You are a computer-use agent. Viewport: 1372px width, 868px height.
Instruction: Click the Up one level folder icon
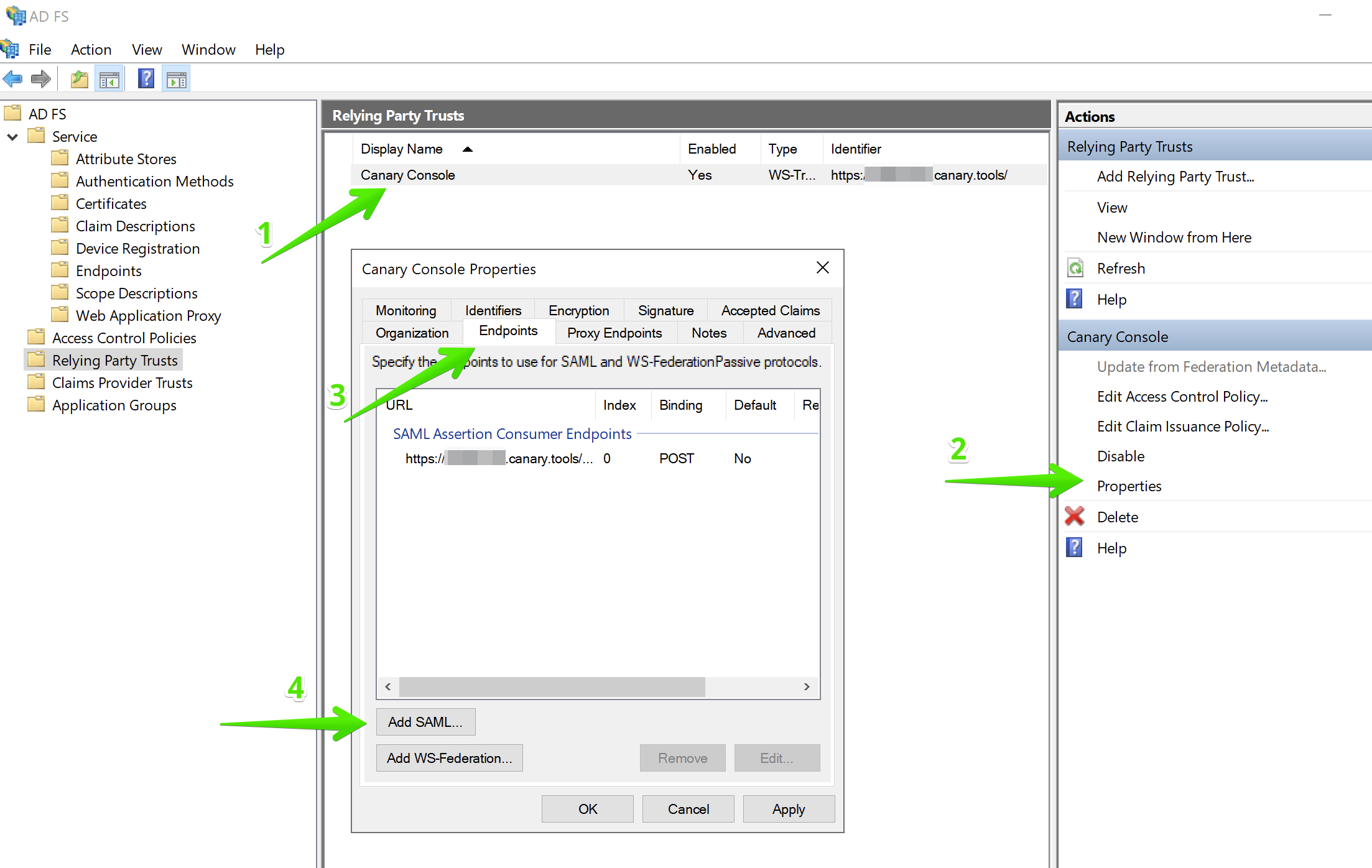[x=80, y=79]
